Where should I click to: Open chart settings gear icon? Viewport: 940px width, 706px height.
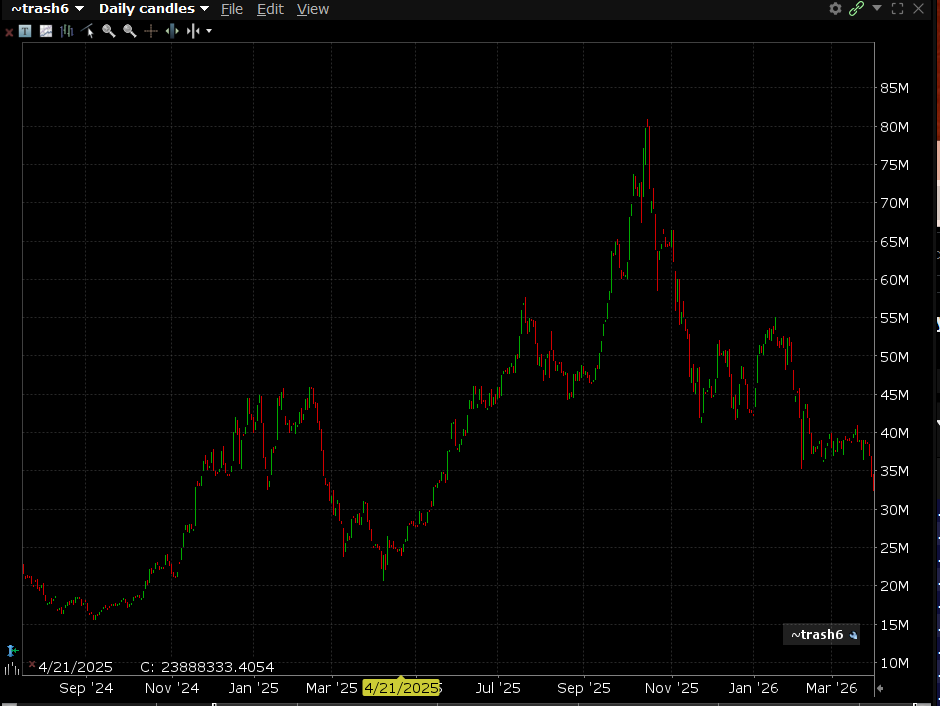835,8
